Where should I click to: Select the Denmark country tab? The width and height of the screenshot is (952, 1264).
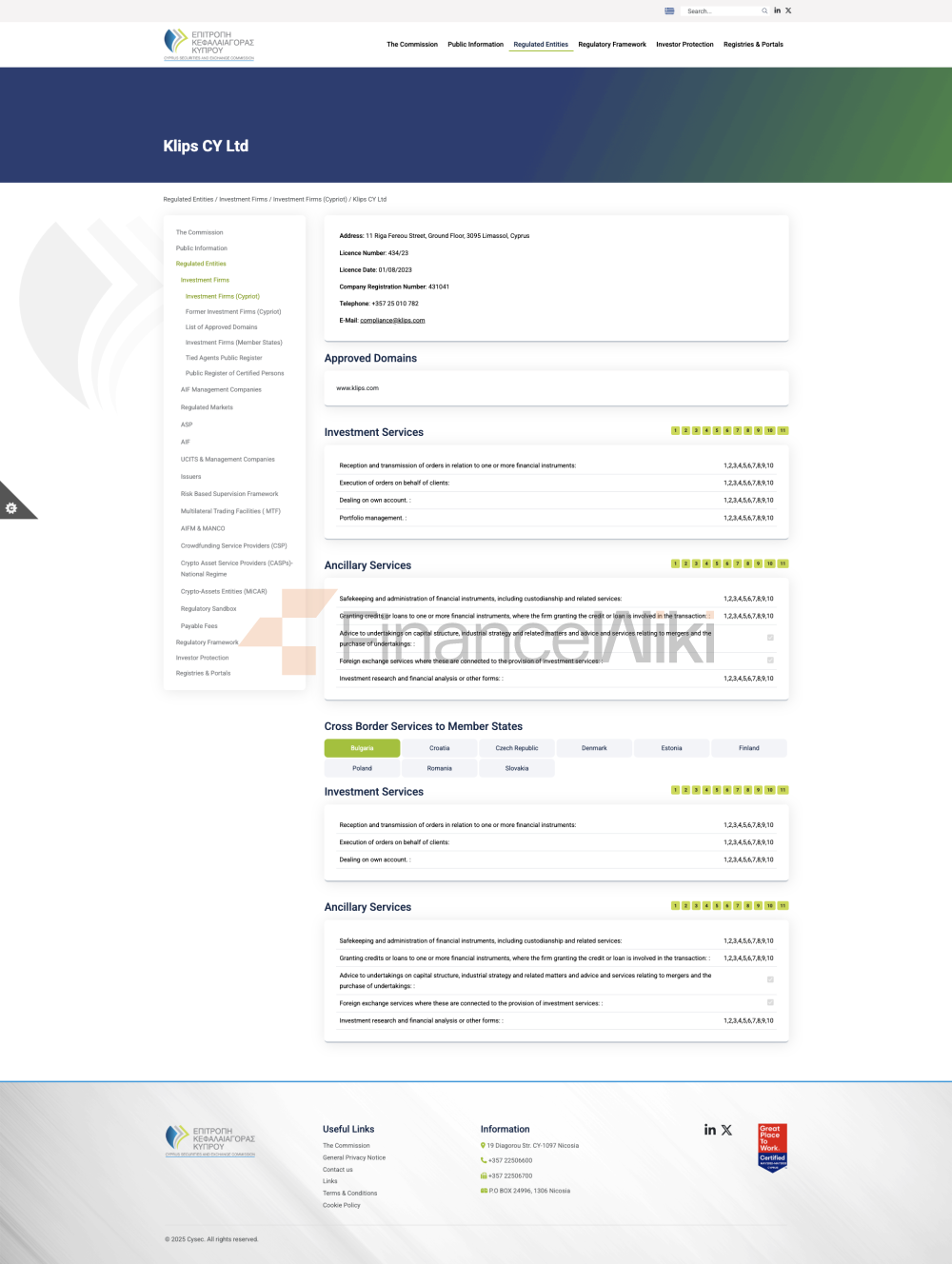tap(594, 748)
